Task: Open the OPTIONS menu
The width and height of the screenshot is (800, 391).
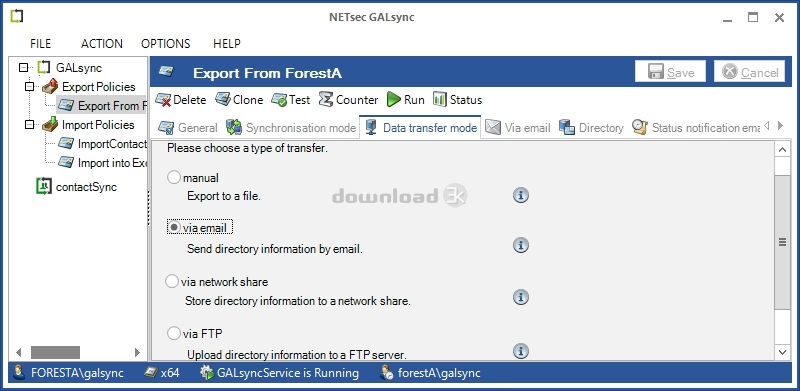Action: click(166, 44)
